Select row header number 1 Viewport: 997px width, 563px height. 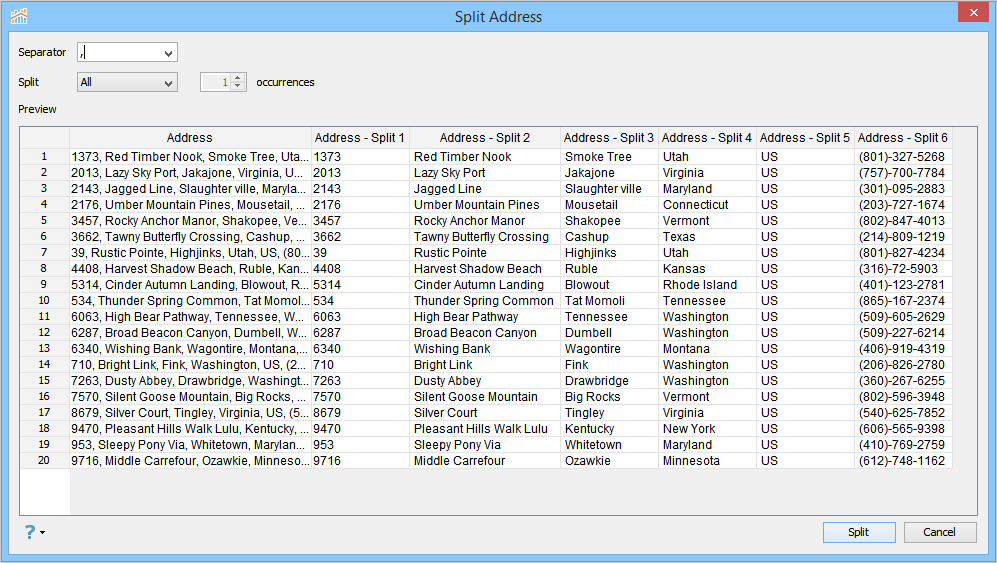coord(44,156)
